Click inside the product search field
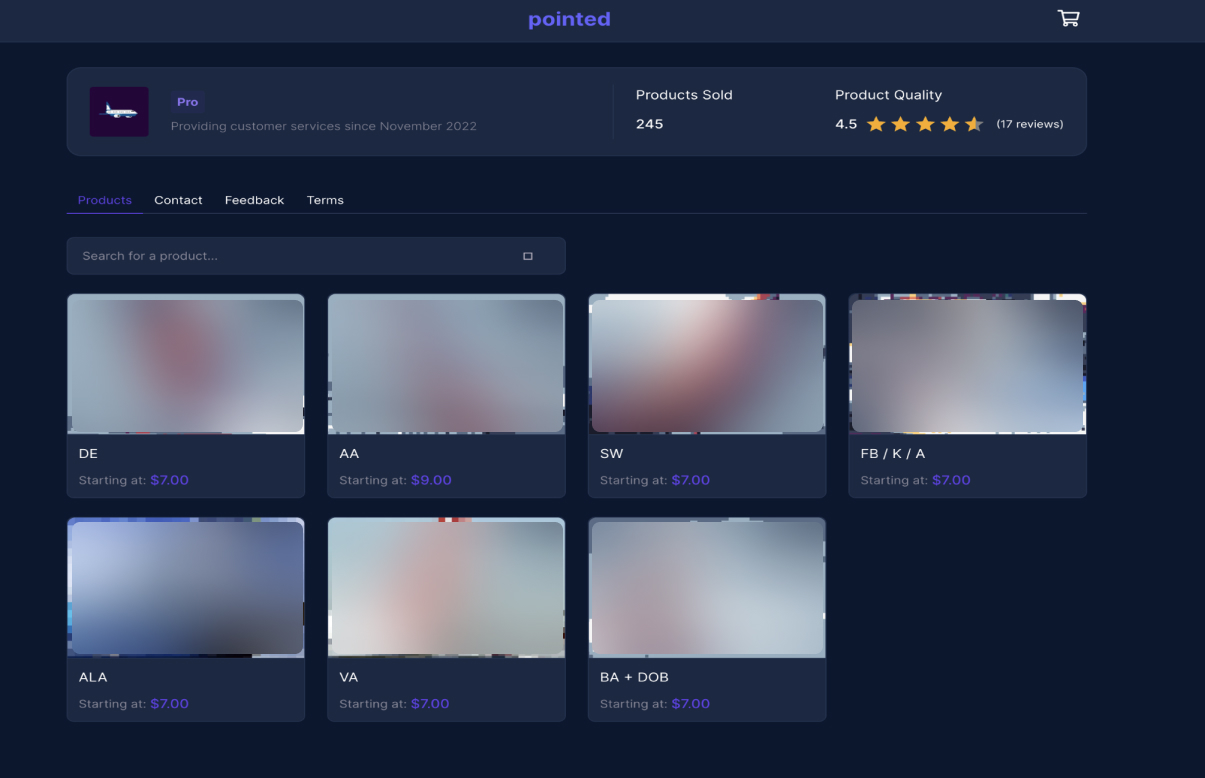Screen dimensions: 1205x778 250,255
